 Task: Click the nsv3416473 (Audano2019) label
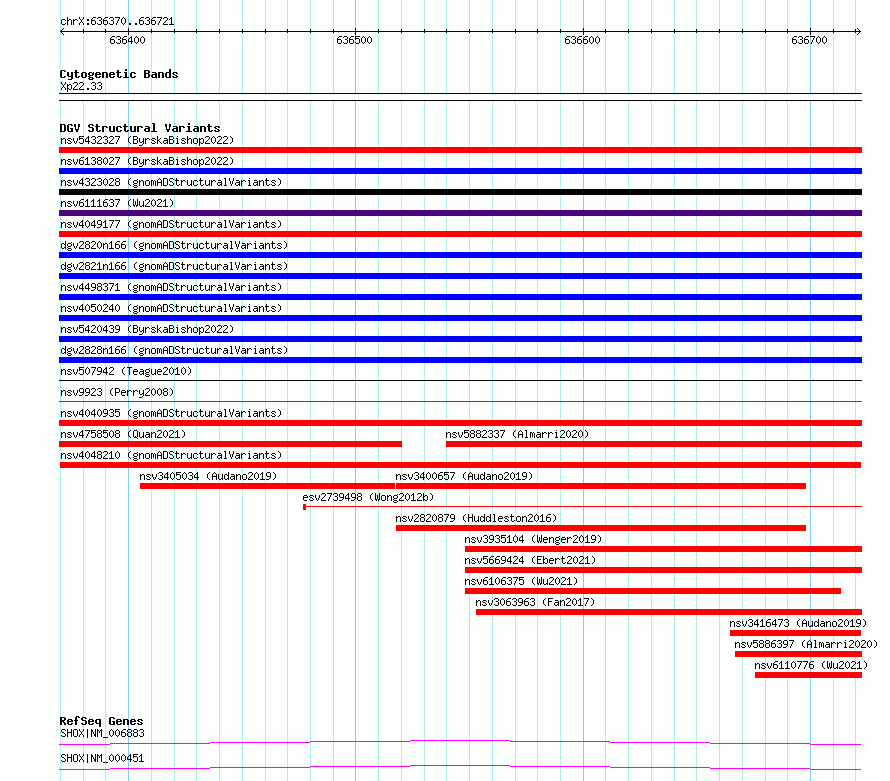click(x=798, y=623)
